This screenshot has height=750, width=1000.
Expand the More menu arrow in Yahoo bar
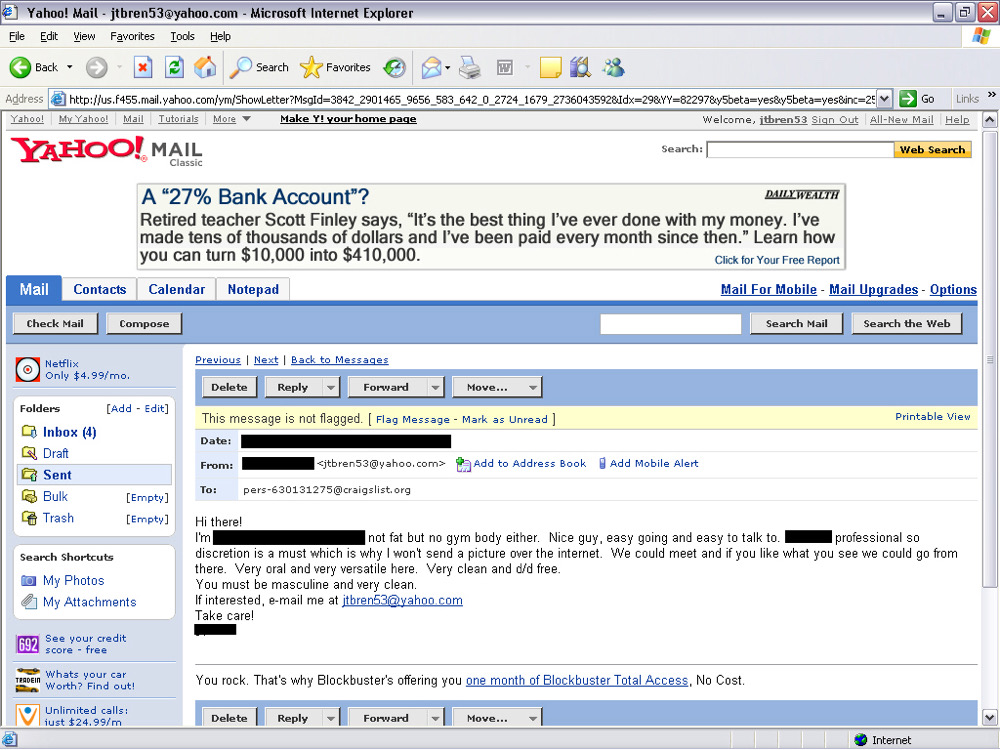click(246, 119)
